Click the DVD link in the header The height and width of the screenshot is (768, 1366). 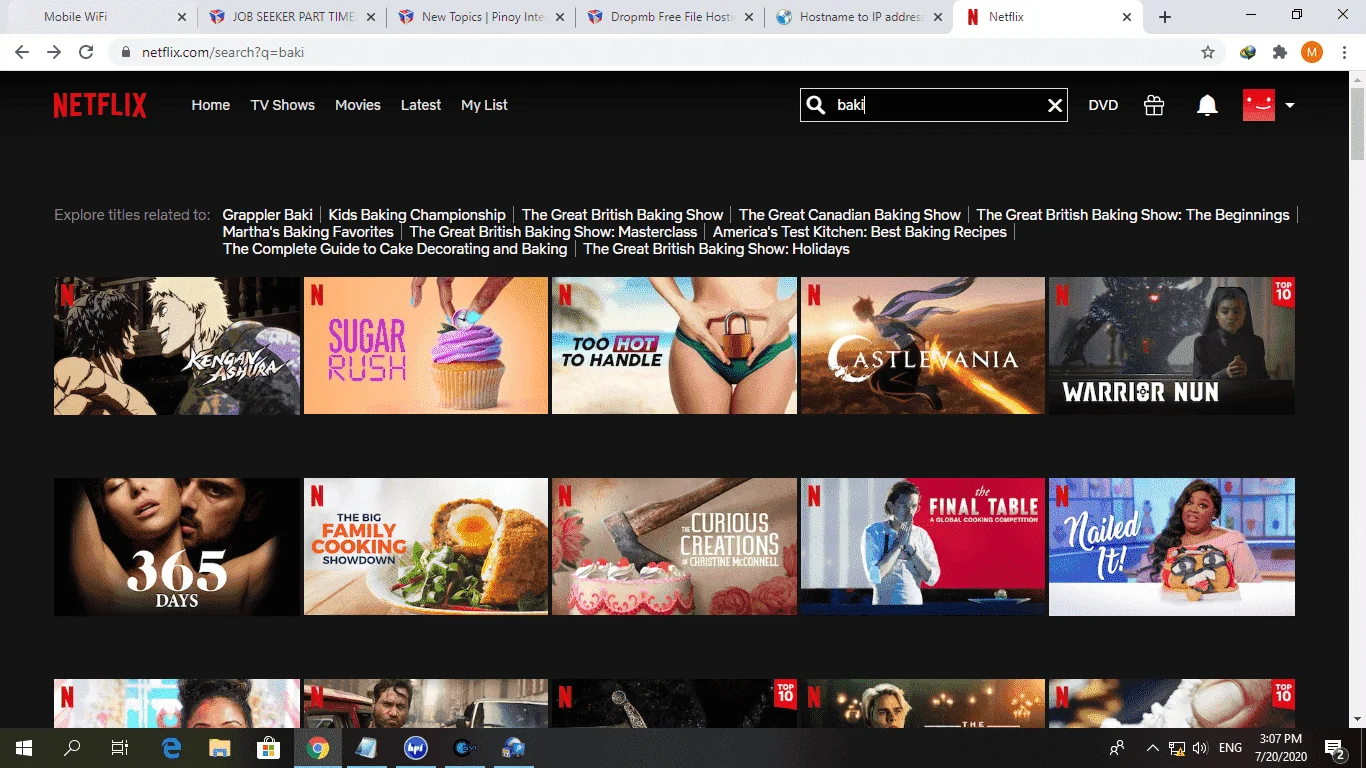(1103, 105)
